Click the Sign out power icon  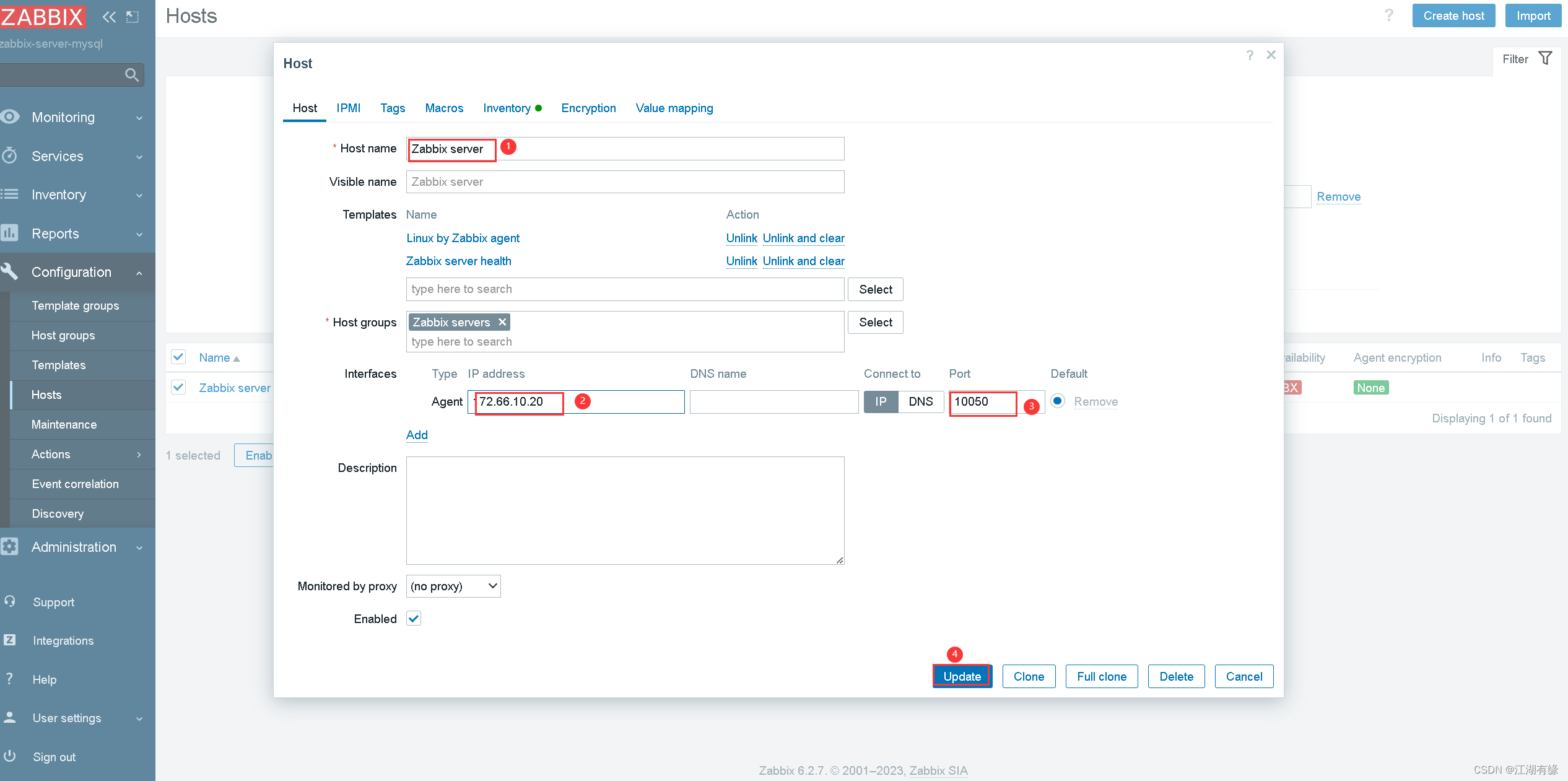click(x=10, y=756)
